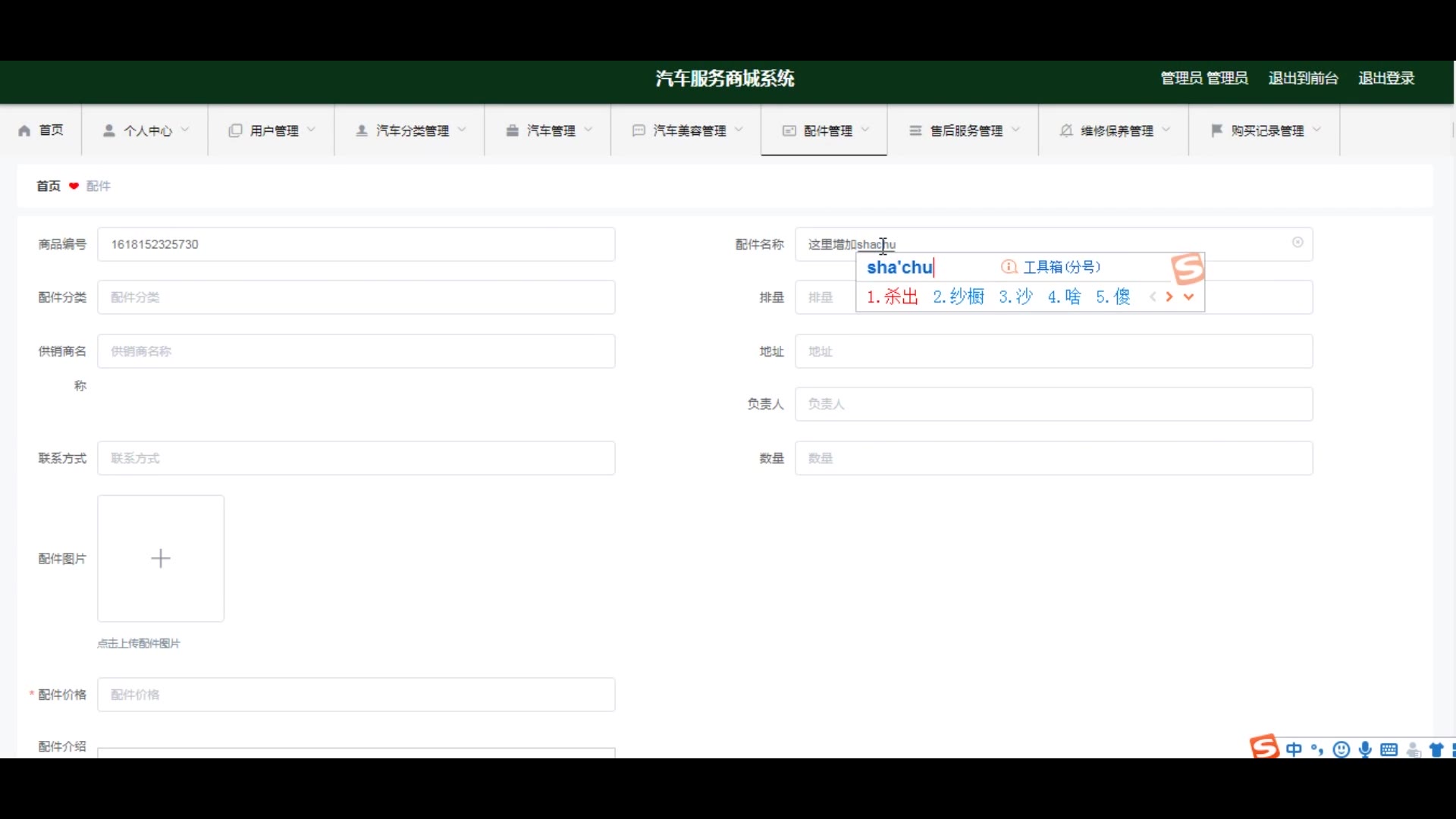The image size is (1456, 819).
Task: Click the Sogou emoji smiley icon
Action: tap(1341, 749)
